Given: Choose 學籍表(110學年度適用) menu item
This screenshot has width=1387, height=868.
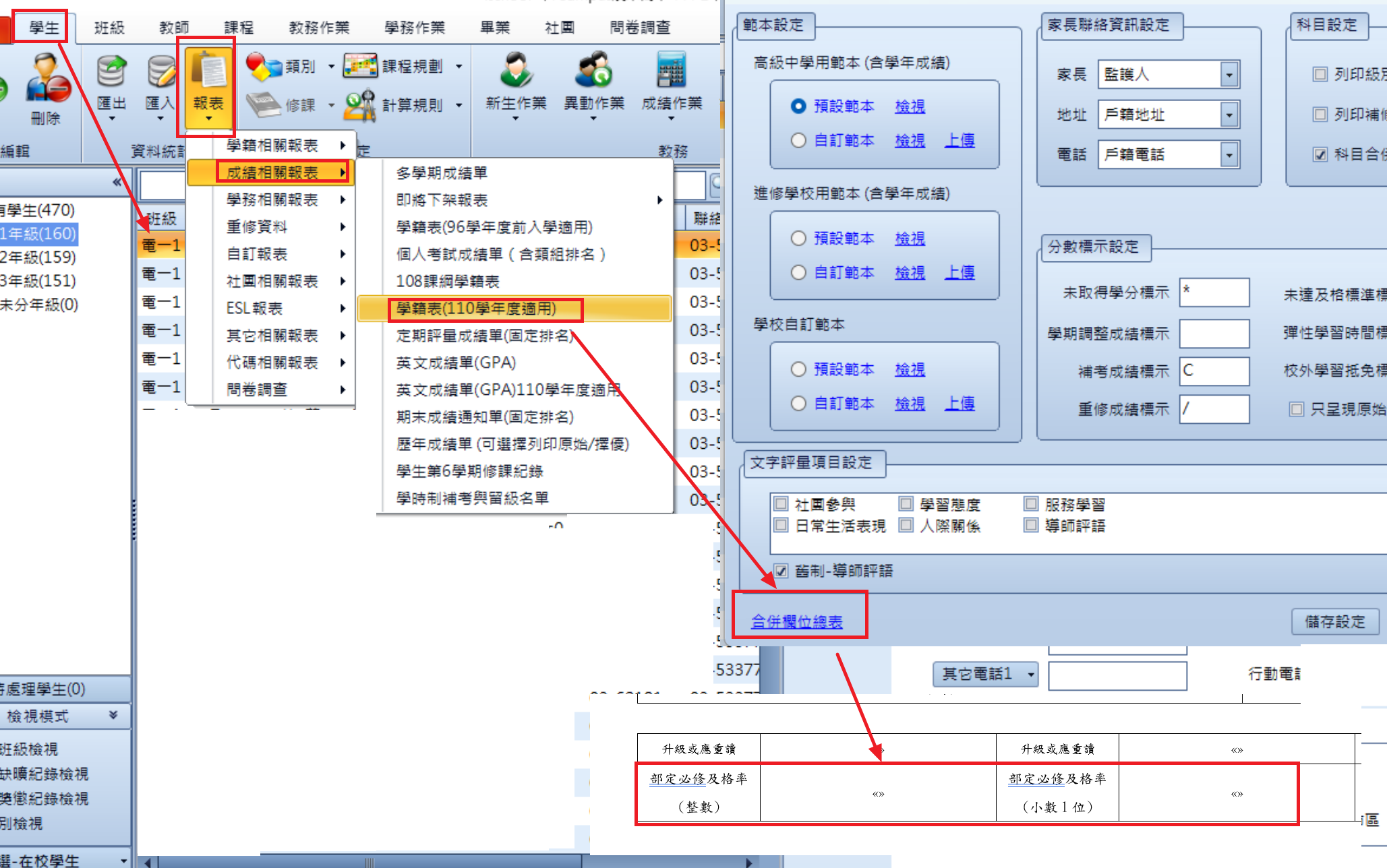Looking at the screenshot, I should (x=514, y=309).
